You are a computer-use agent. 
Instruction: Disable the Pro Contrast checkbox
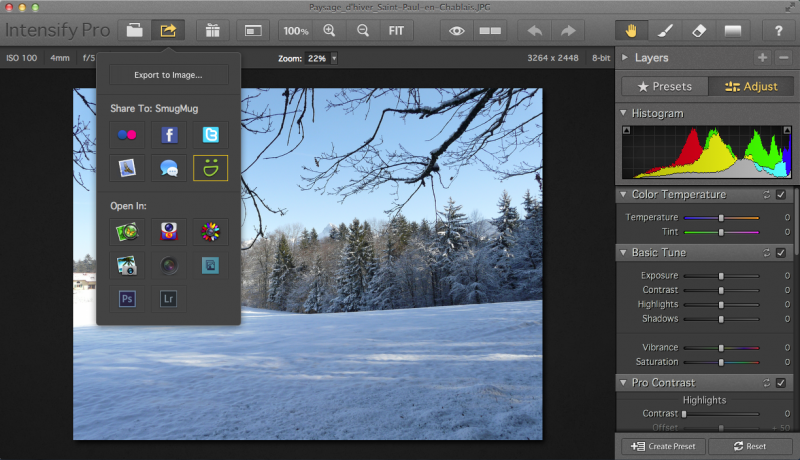click(x=781, y=382)
